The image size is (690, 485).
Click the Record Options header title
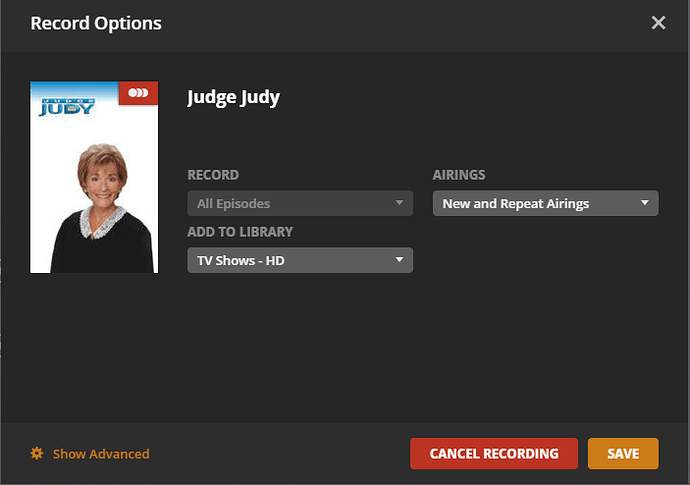(x=96, y=23)
